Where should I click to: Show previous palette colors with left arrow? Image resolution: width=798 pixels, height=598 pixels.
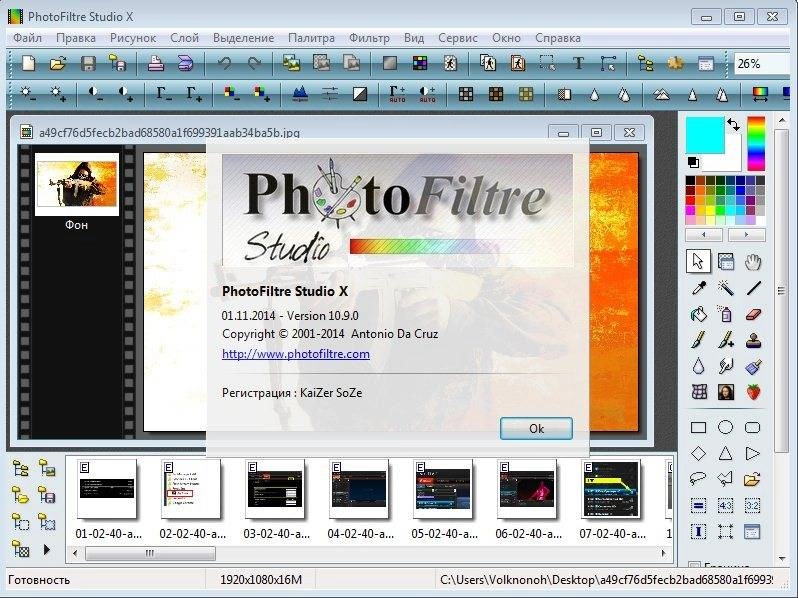pos(704,235)
